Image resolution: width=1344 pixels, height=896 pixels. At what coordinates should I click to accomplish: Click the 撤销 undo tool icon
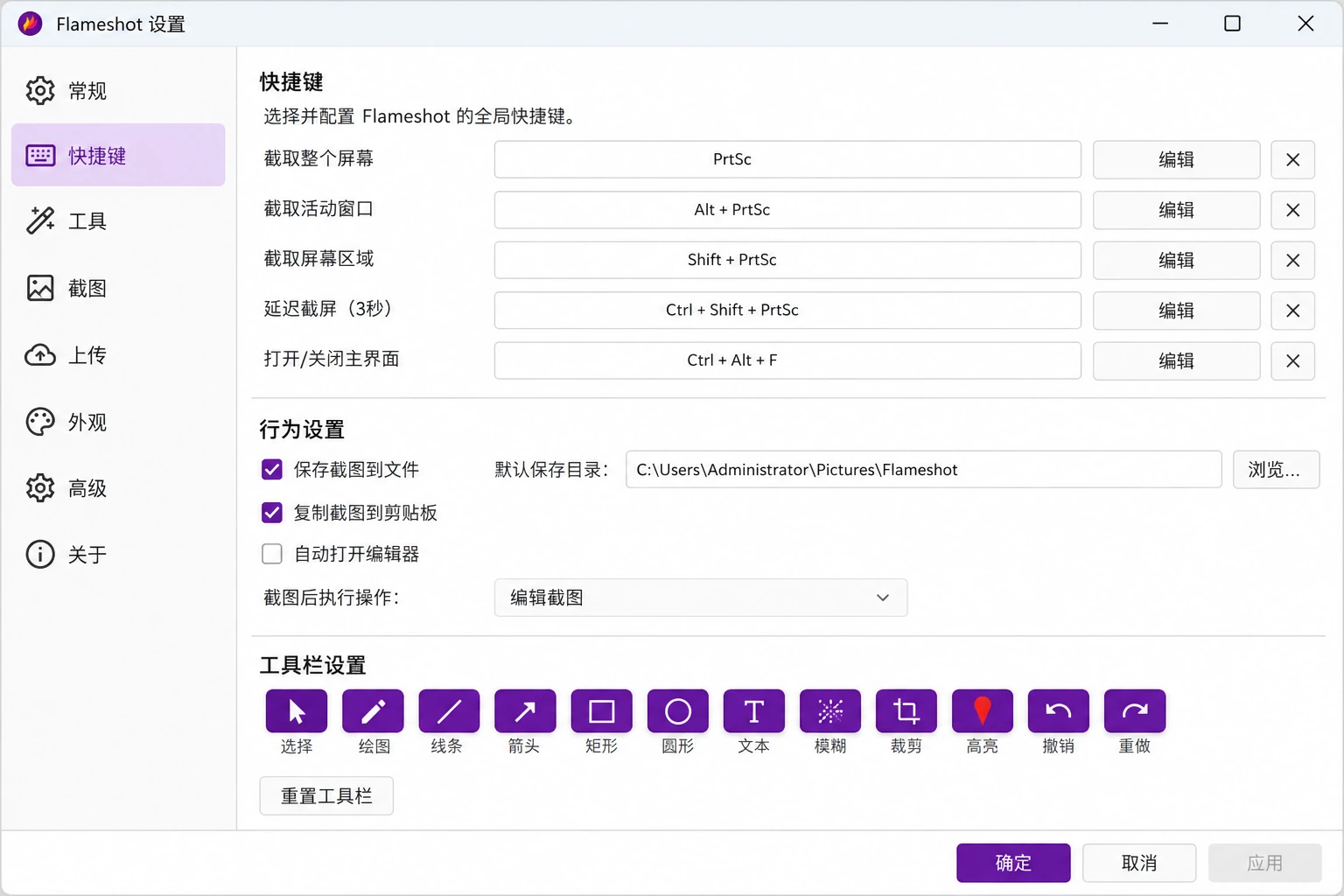[1059, 710]
